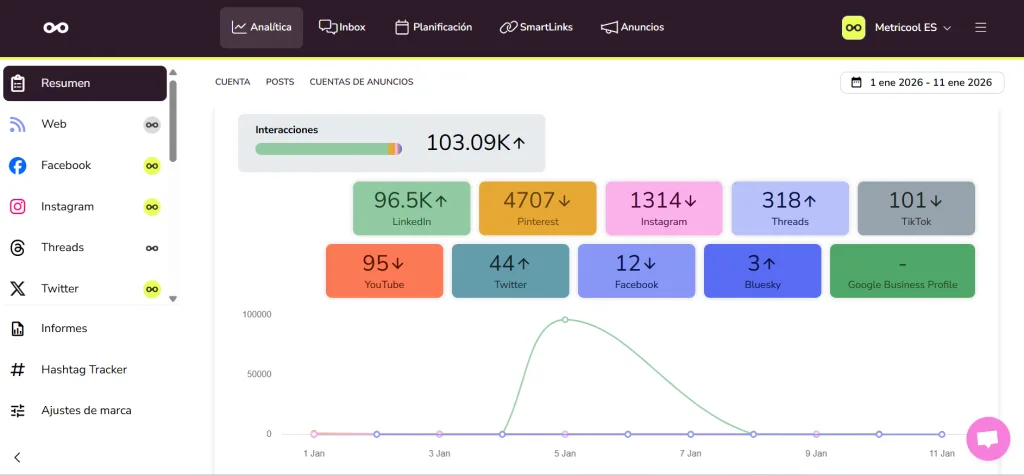This screenshot has height=475, width=1024.
Task: Open the POSTS sub-tab
Action: (280, 82)
